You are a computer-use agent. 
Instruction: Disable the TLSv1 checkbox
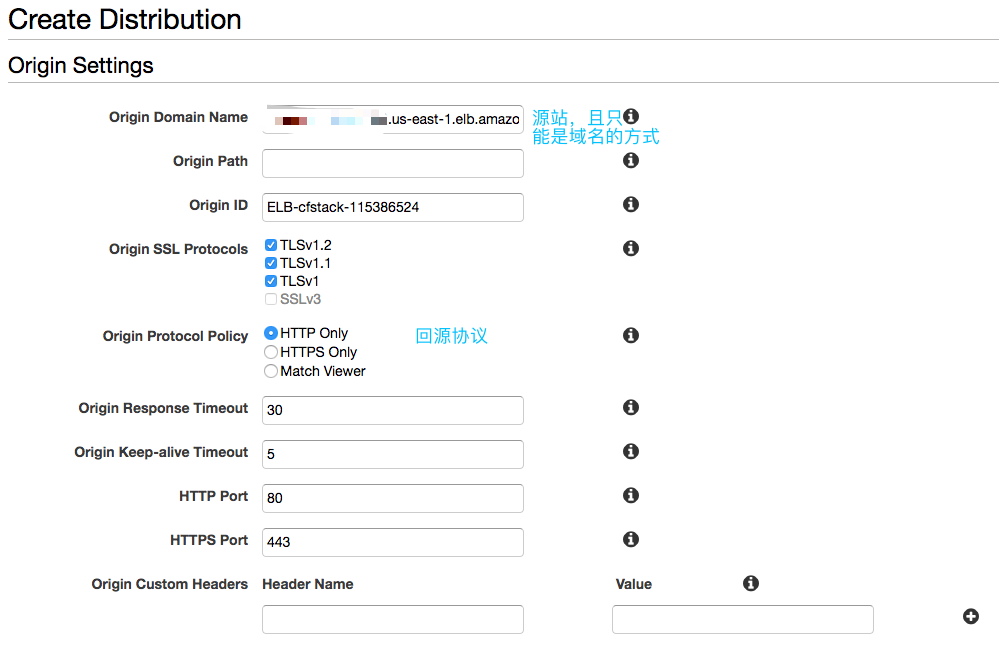(x=271, y=281)
